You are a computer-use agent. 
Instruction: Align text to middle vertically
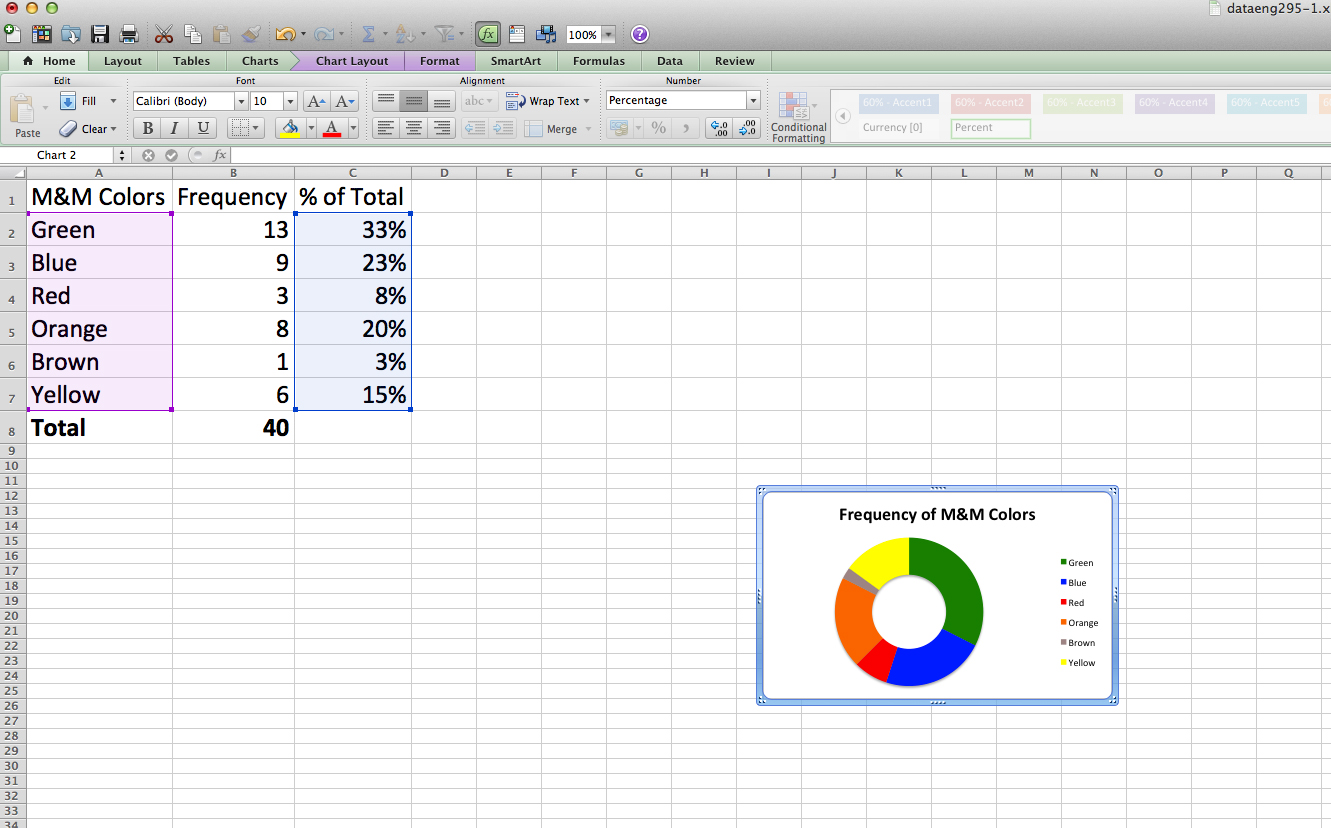(x=413, y=101)
